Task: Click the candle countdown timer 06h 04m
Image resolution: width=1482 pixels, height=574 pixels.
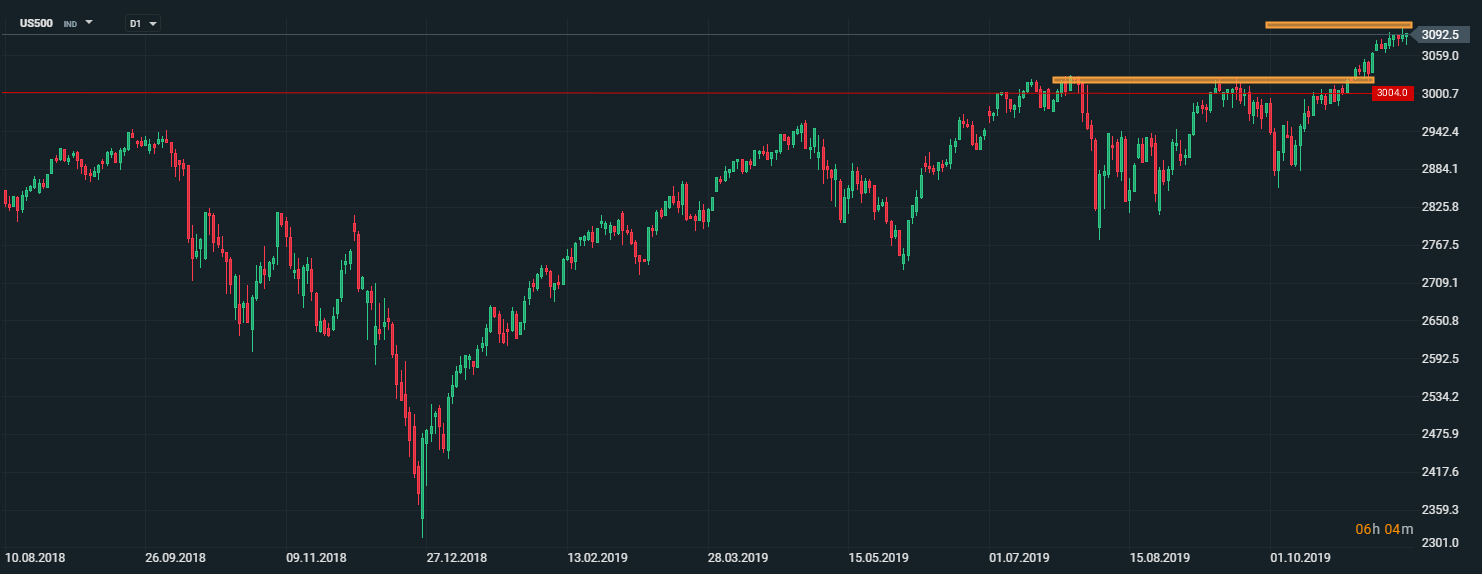Action: coord(1384,529)
